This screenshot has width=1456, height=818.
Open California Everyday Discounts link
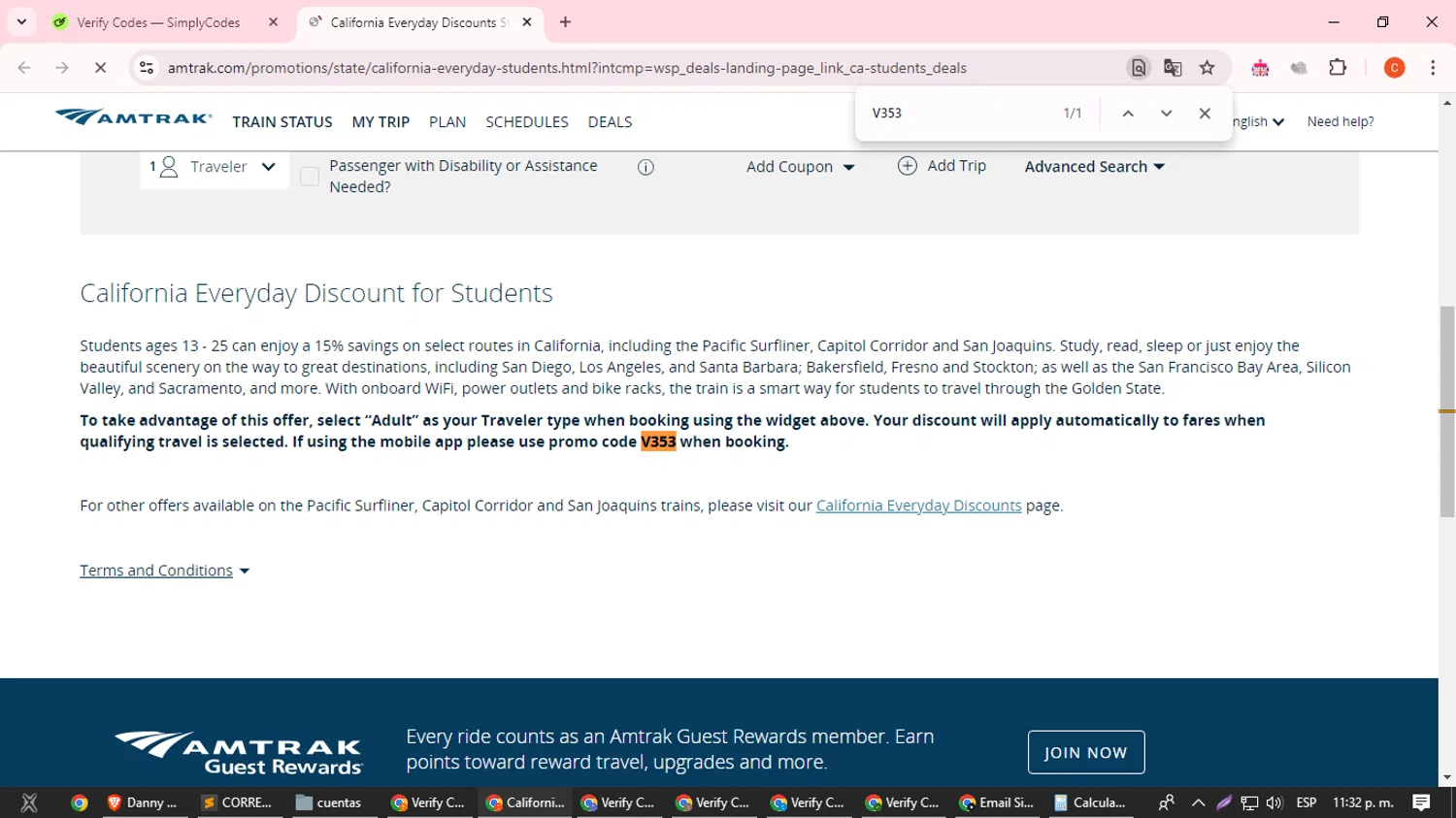918,506
